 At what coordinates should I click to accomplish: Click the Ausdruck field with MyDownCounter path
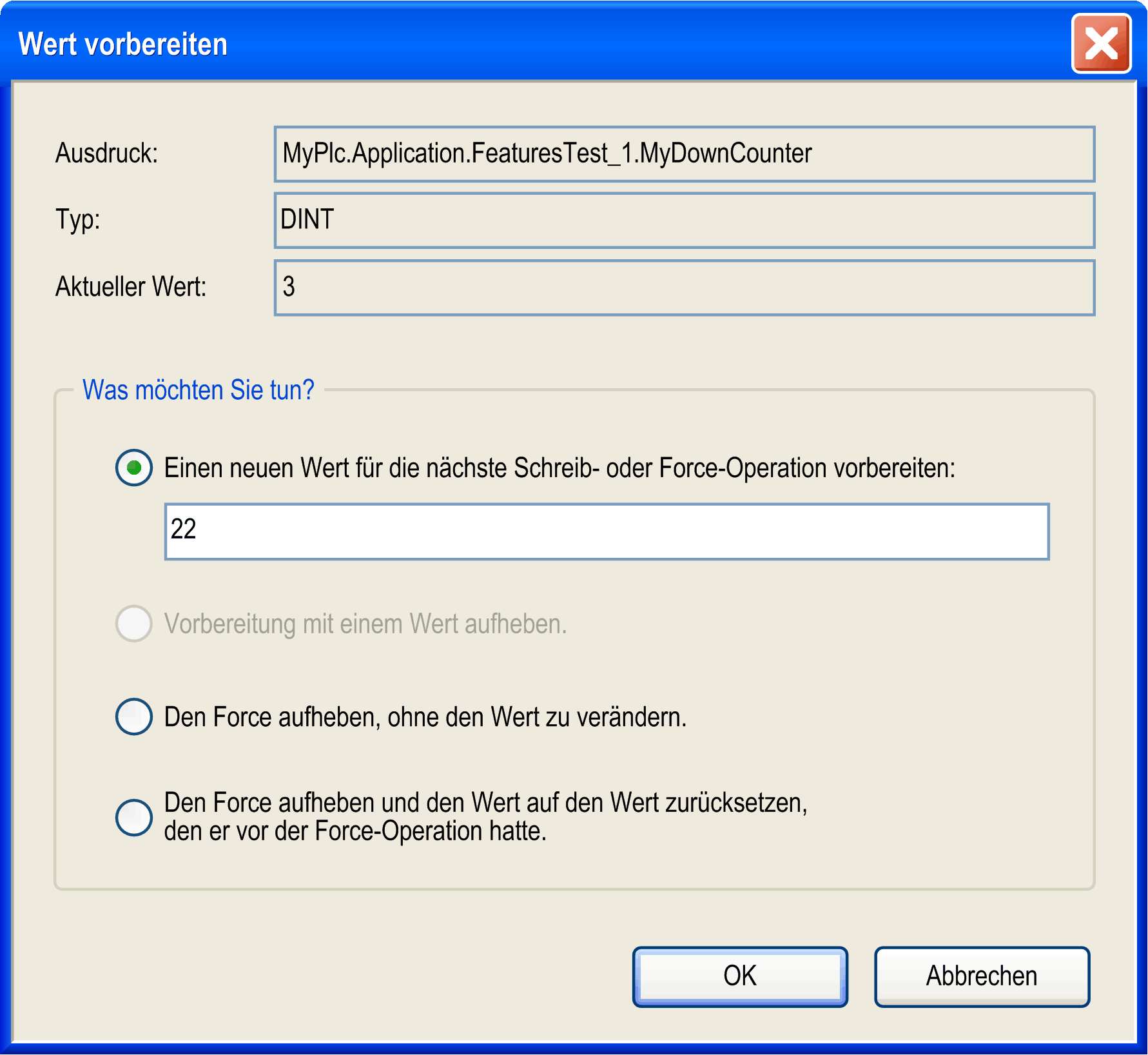point(683,154)
